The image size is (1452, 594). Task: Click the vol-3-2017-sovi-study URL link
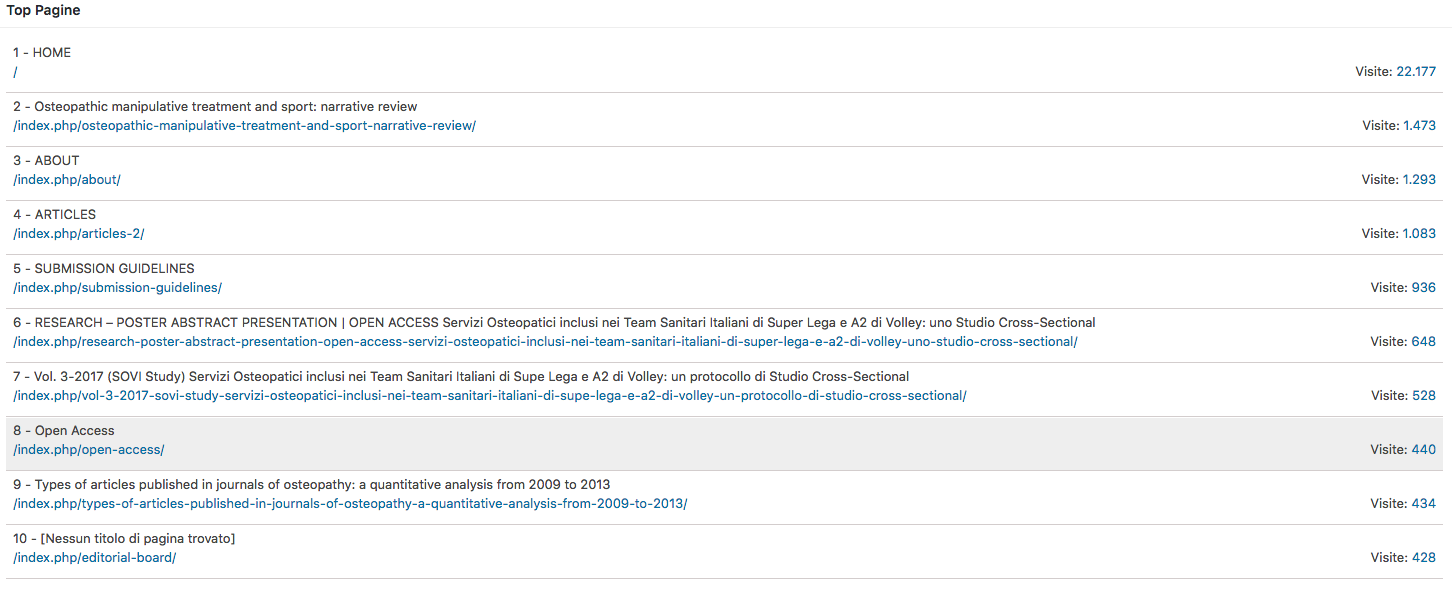click(x=489, y=396)
